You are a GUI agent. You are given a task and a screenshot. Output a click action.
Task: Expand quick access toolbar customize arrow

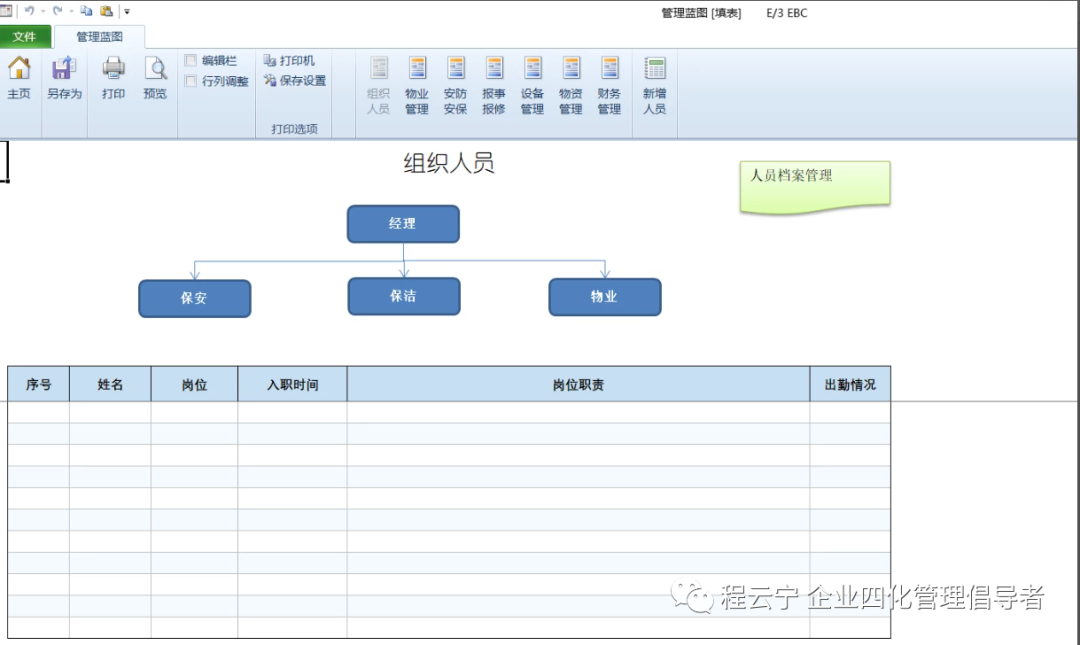point(127,11)
